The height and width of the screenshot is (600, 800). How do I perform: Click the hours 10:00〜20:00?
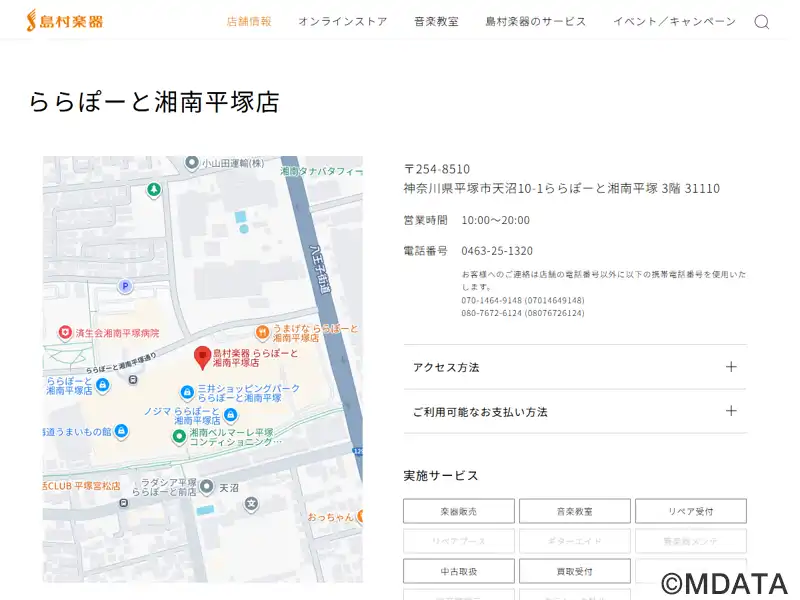click(495, 220)
